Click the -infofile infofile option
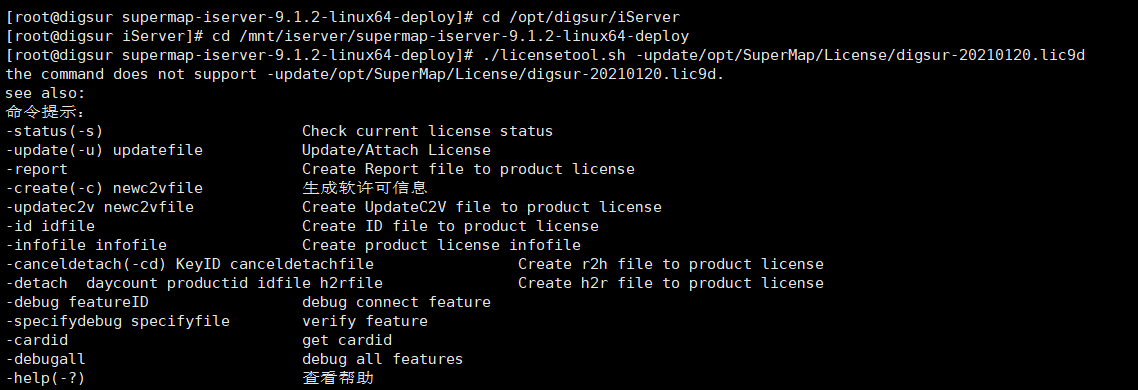This screenshot has width=1138, height=390. 86,245
